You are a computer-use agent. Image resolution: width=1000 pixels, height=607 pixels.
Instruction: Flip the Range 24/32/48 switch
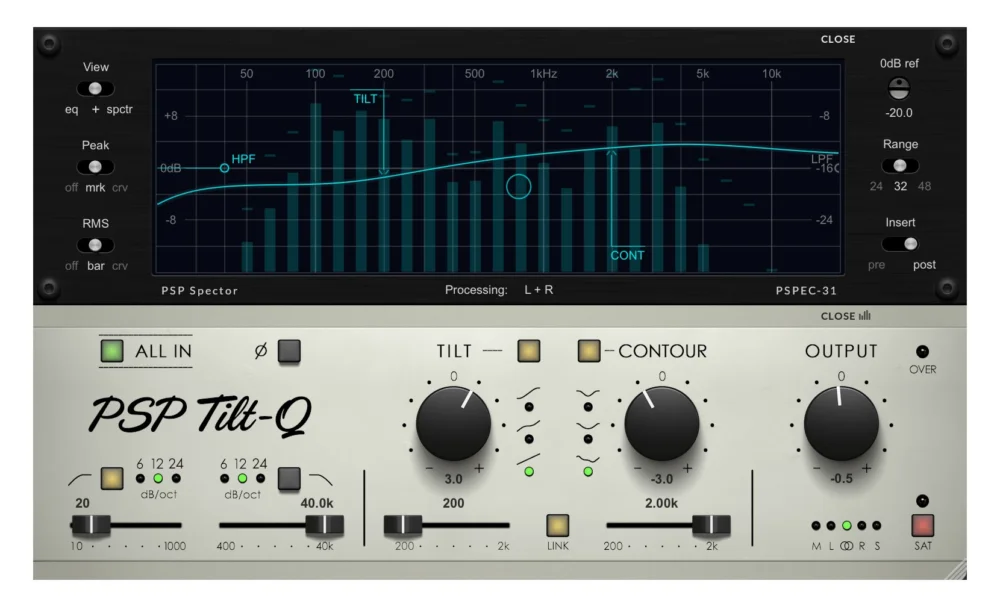click(900, 166)
